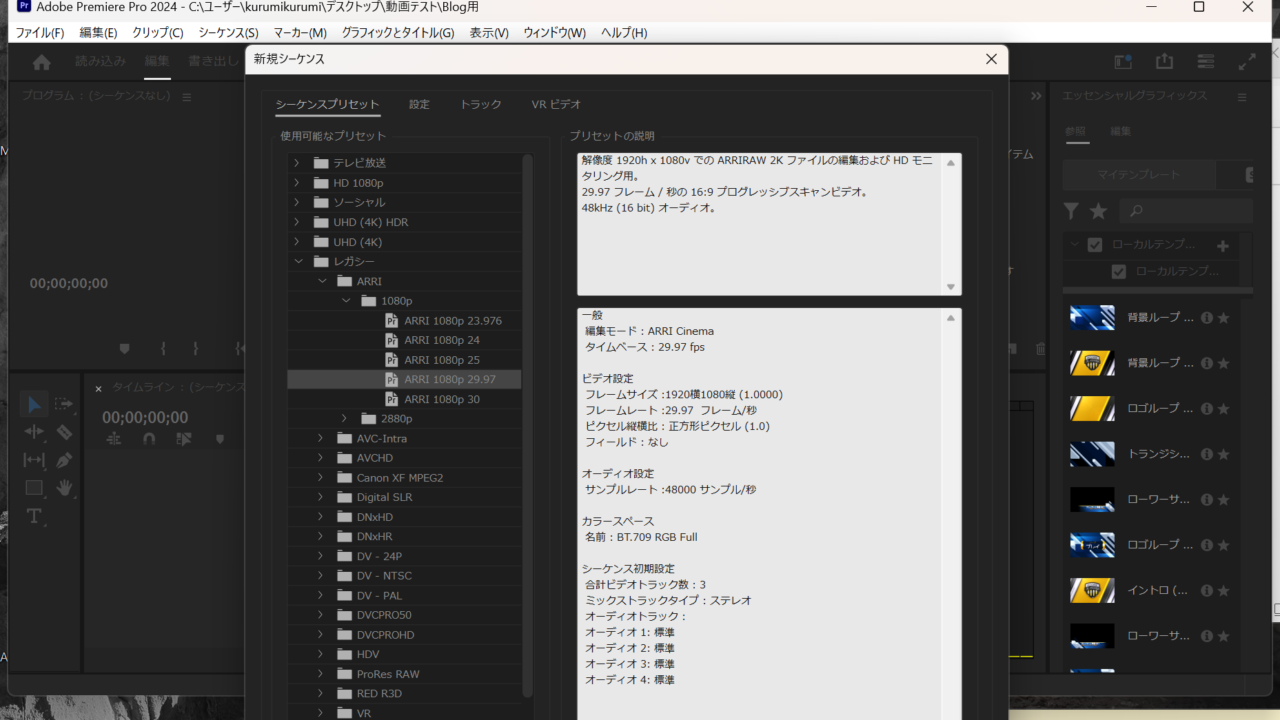Show favorites star filter in Essential Graphics
Image resolution: width=1280 pixels, height=720 pixels.
tap(1098, 211)
